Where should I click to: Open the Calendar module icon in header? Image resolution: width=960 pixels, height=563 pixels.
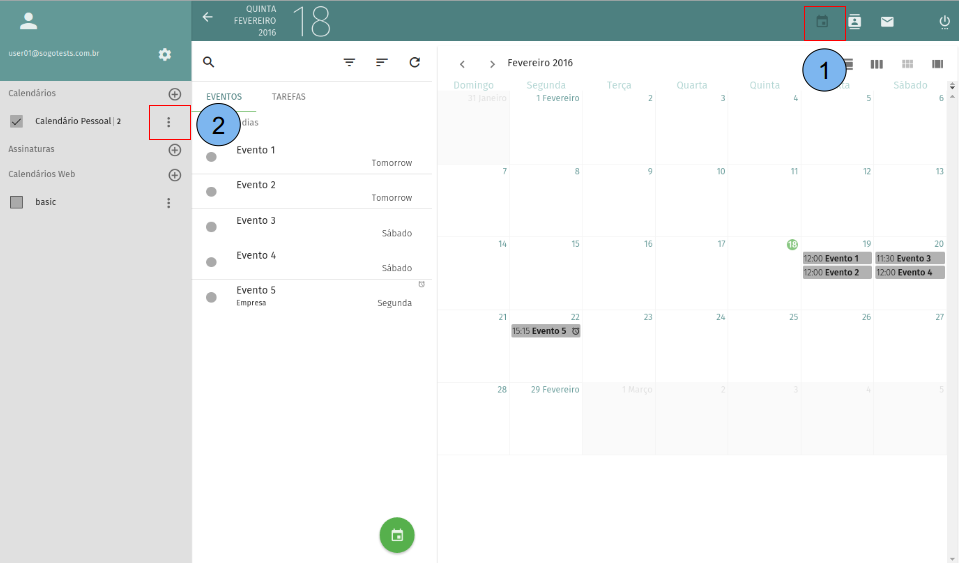pos(822,21)
